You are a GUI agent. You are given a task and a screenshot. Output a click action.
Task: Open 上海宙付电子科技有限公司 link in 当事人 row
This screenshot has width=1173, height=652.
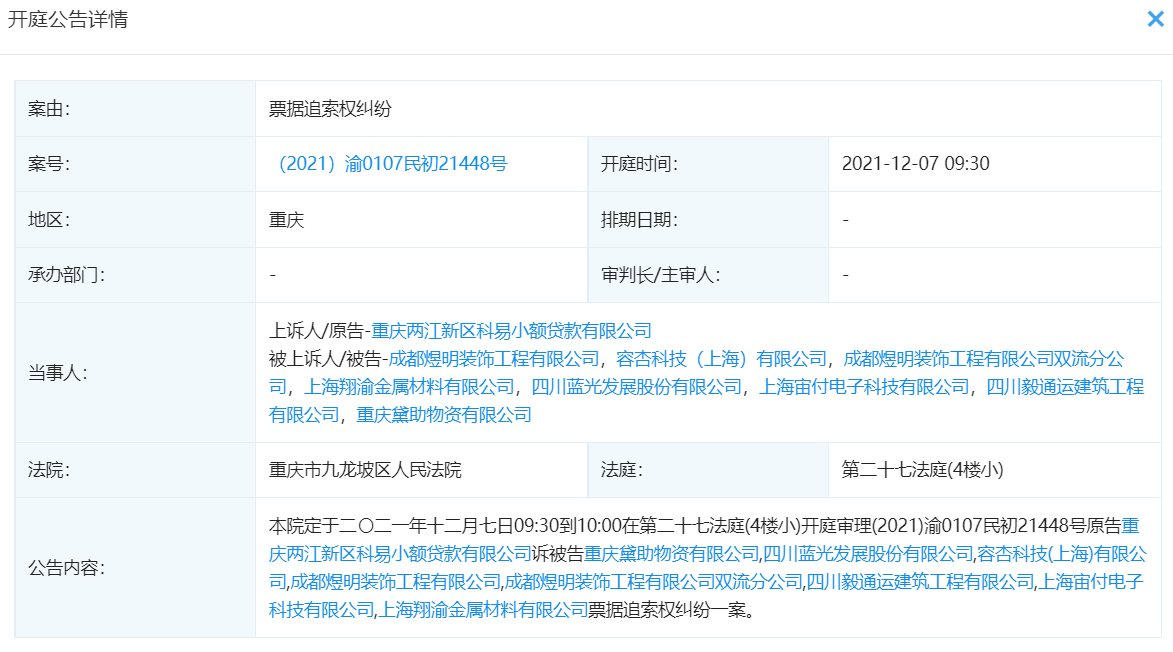click(864, 387)
